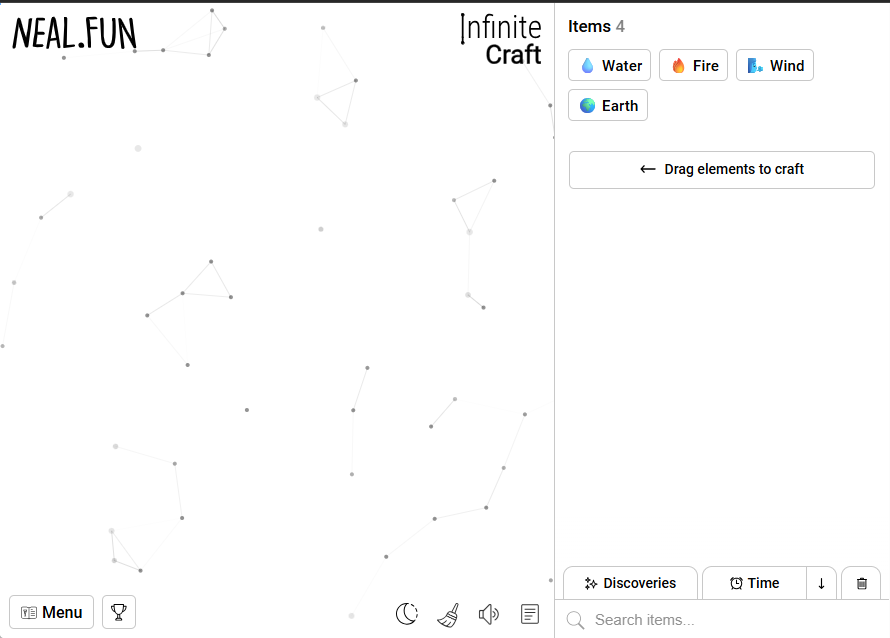The width and height of the screenshot is (890, 638).
Task: Select the Water element
Action: 610,65
